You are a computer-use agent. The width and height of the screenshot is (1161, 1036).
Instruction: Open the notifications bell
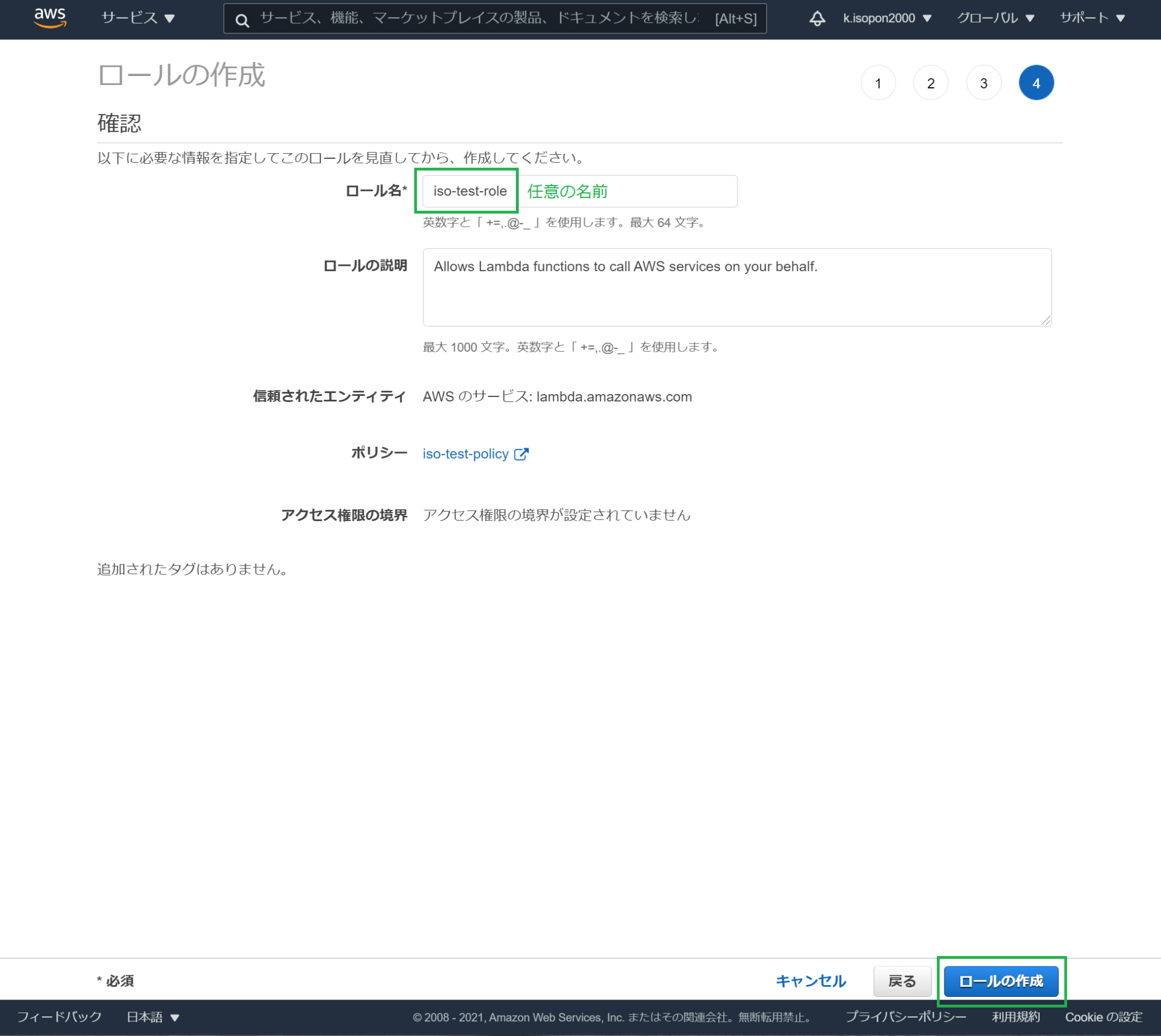coord(818,18)
